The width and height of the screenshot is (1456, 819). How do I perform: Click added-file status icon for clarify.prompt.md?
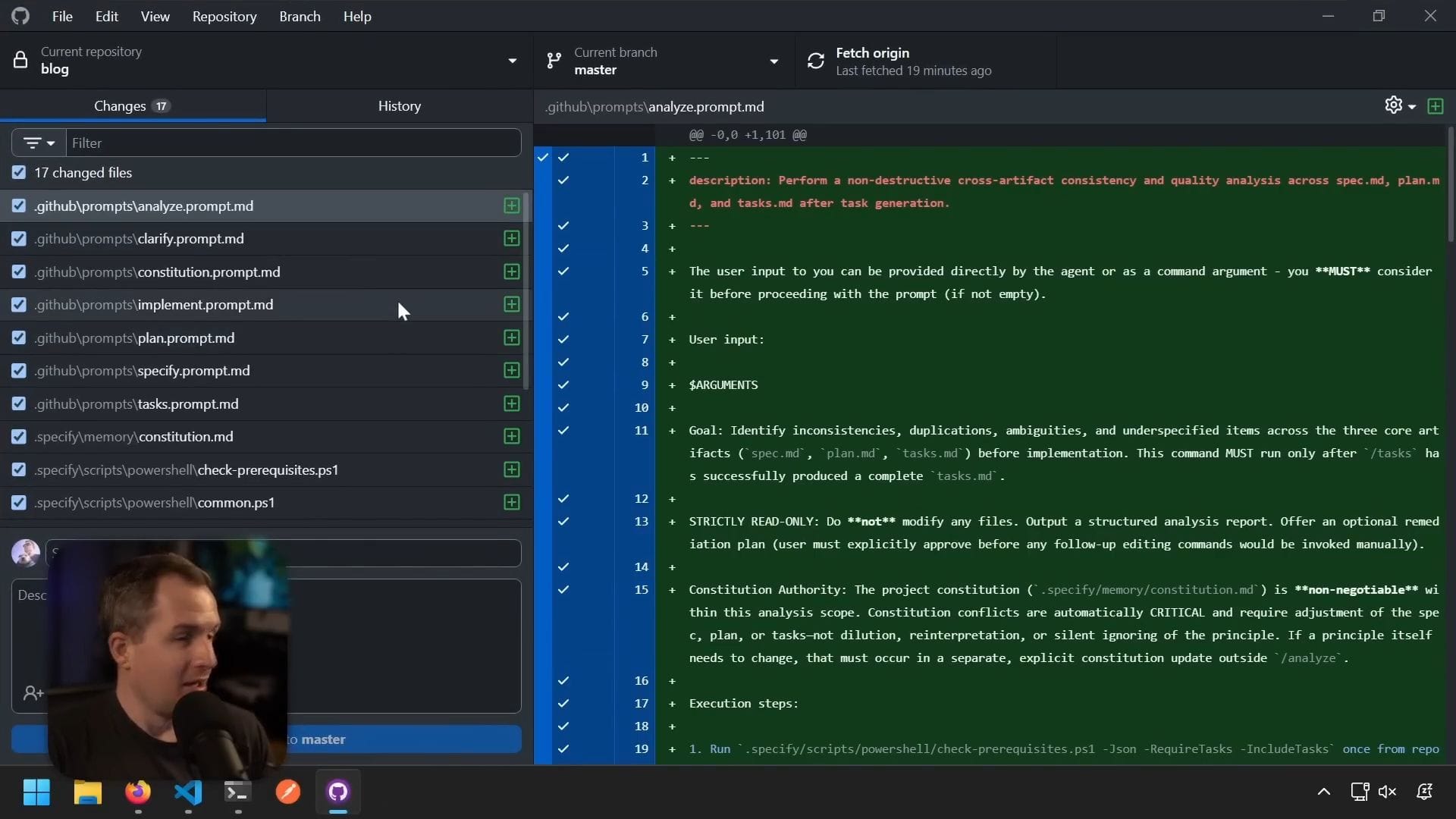coord(512,239)
